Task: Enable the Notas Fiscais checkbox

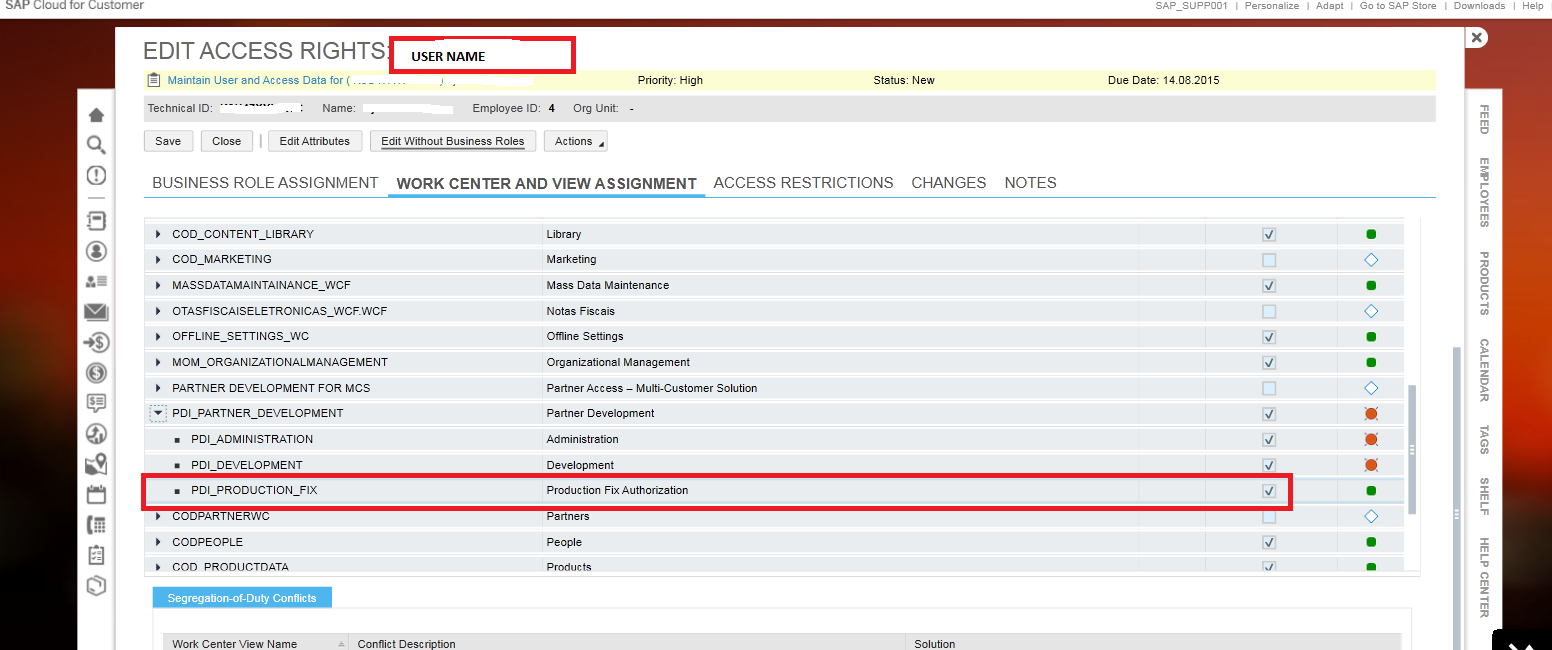Action: pyautogui.click(x=1269, y=311)
